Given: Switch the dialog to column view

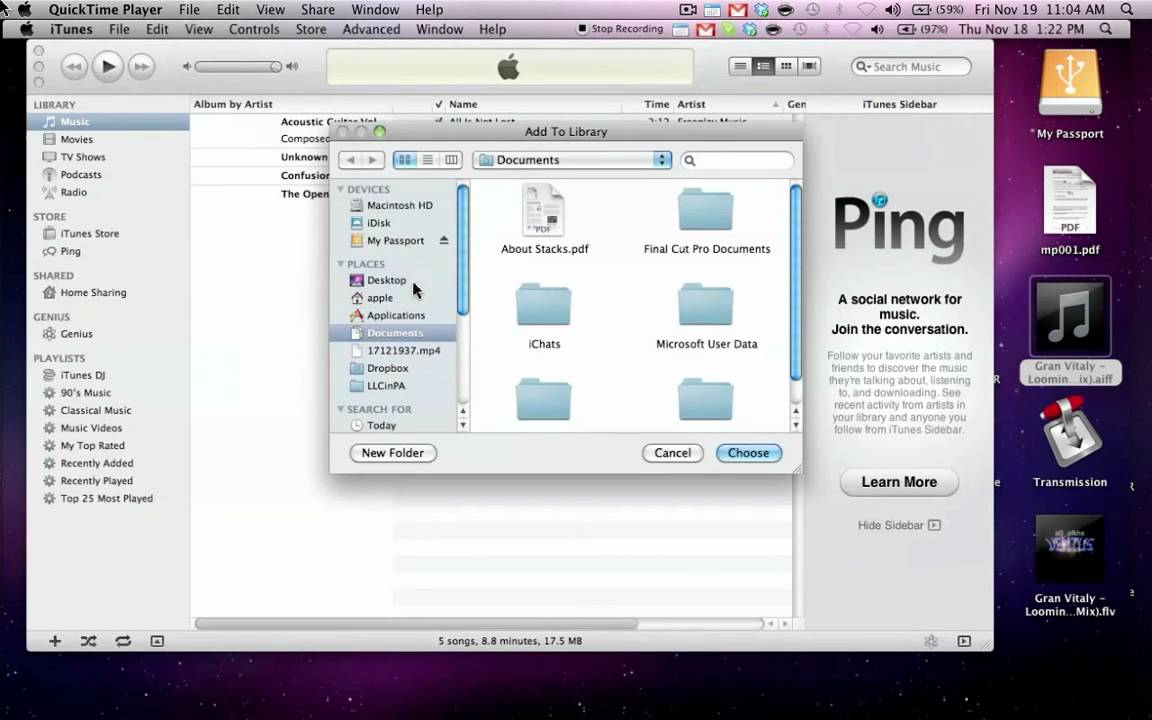Looking at the screenshot, I should [x=451, y=160].
